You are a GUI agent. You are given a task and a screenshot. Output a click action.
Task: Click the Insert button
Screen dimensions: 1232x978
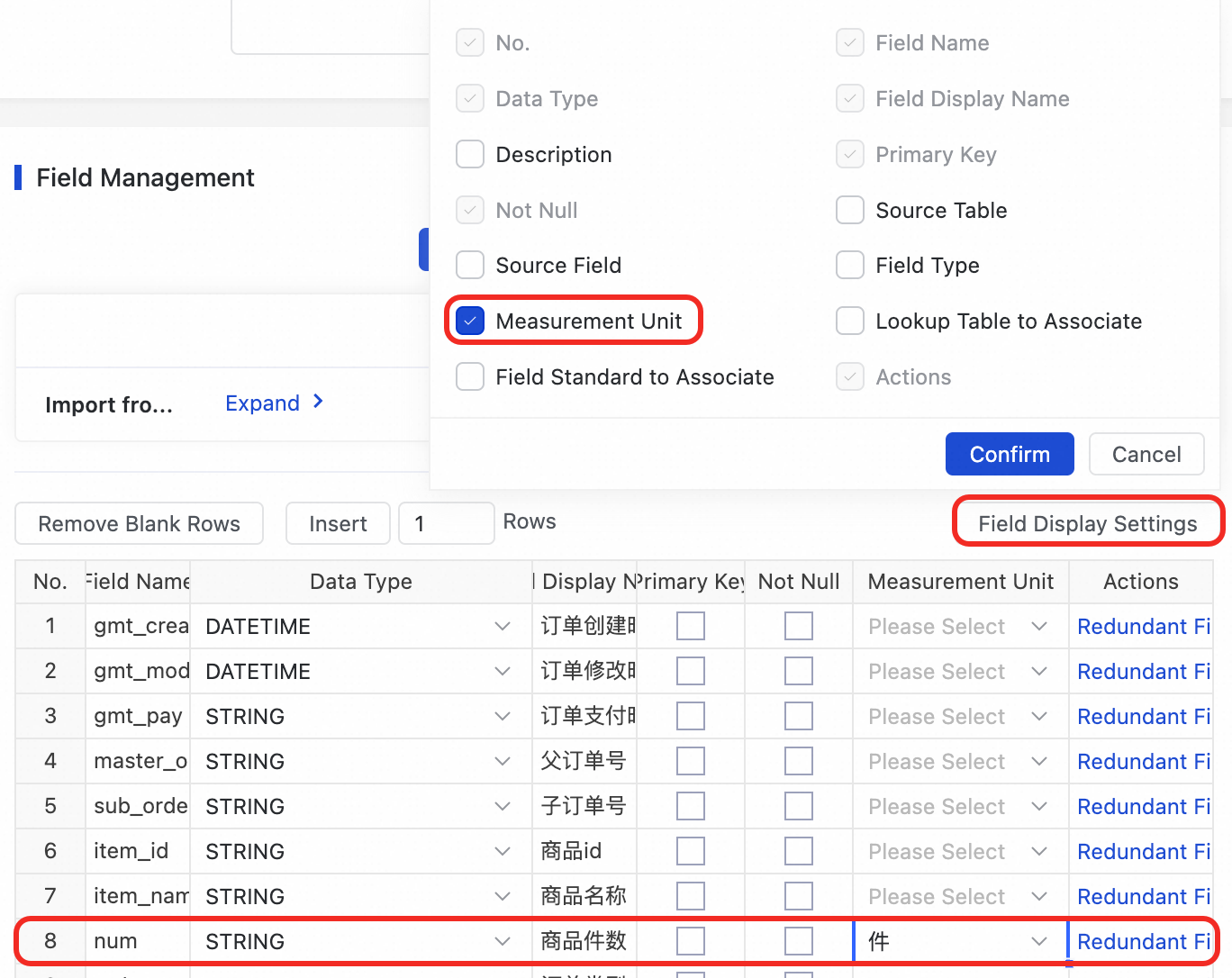[x=338, y=523]
